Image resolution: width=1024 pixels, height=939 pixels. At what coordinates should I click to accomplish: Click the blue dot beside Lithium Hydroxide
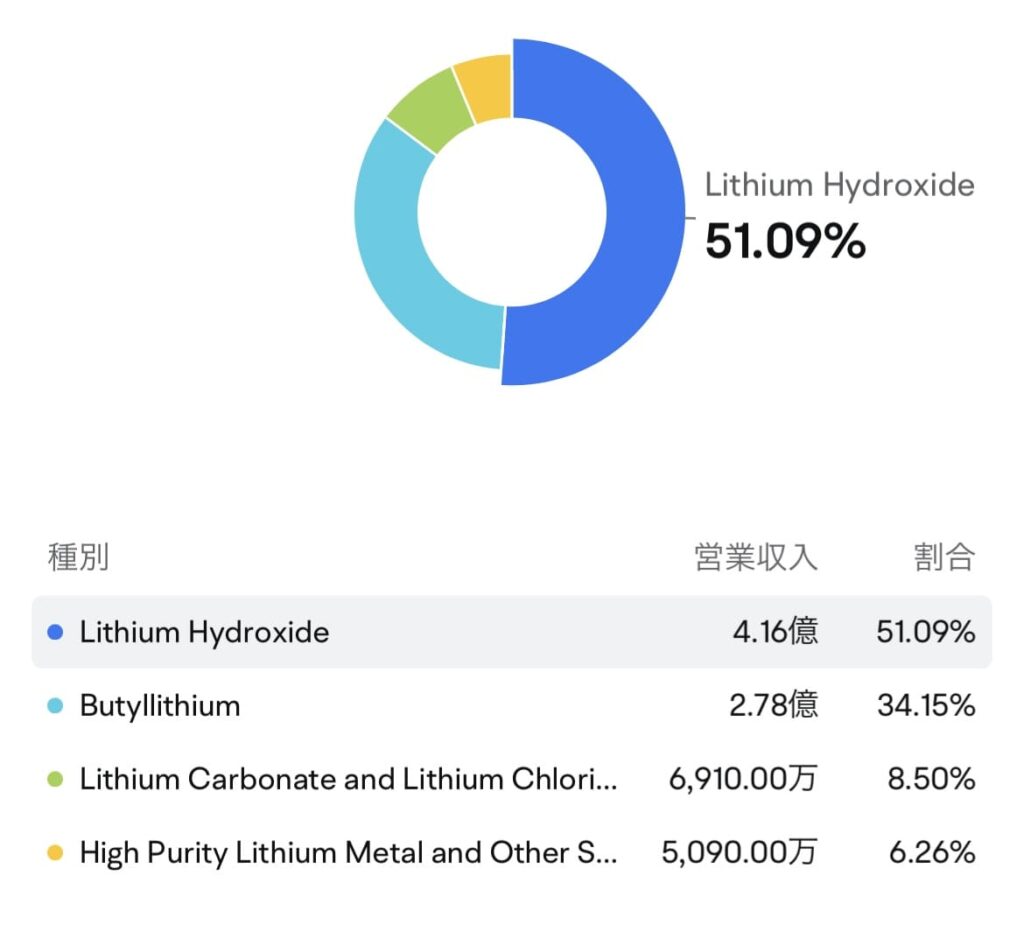coord(56,632)
